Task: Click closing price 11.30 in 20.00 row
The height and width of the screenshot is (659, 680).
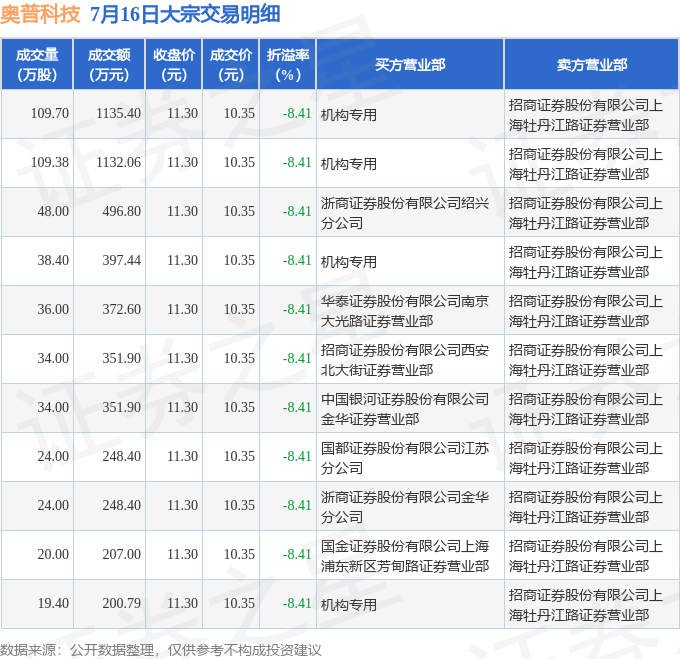Action: 183,555
